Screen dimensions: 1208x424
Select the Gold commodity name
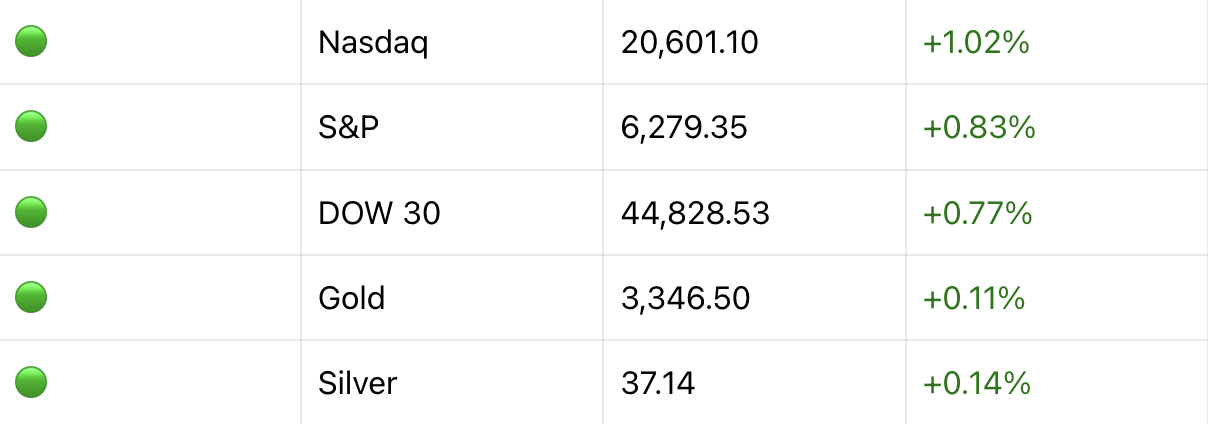pos(351,298)
